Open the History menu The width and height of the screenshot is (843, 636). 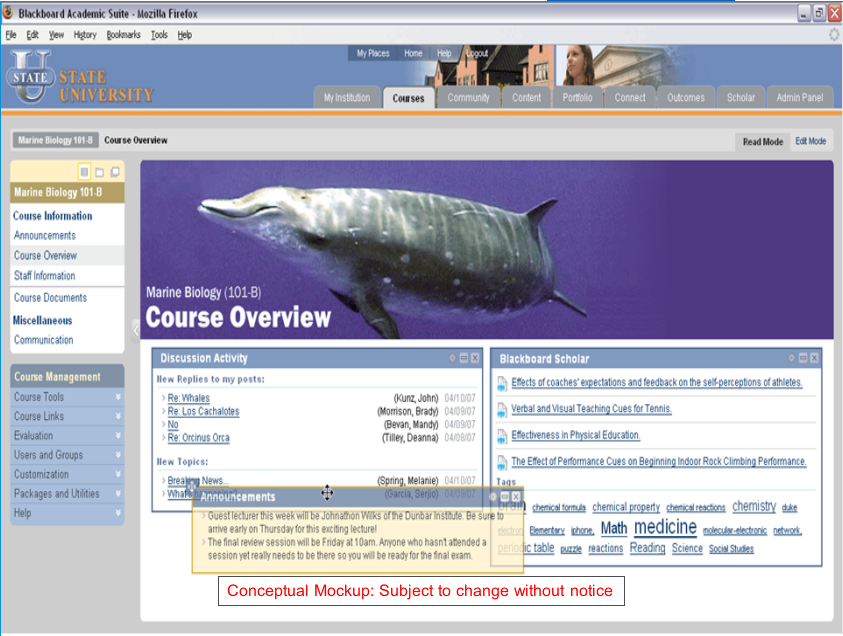tap(85, 35)
